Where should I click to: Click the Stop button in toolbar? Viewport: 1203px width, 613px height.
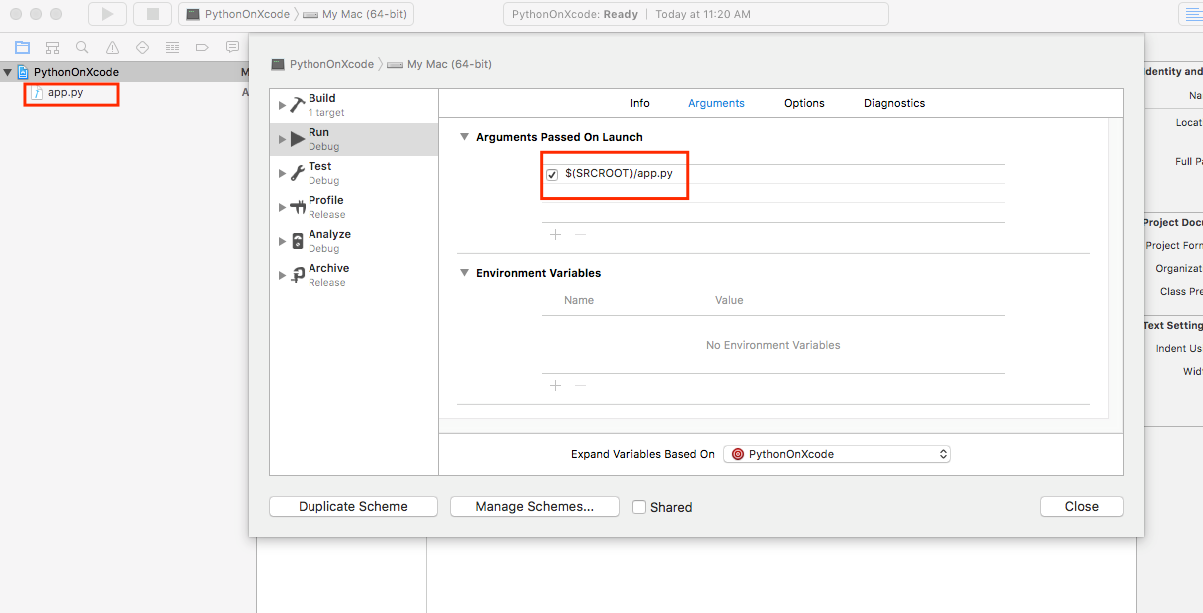(x=152, y=14)
